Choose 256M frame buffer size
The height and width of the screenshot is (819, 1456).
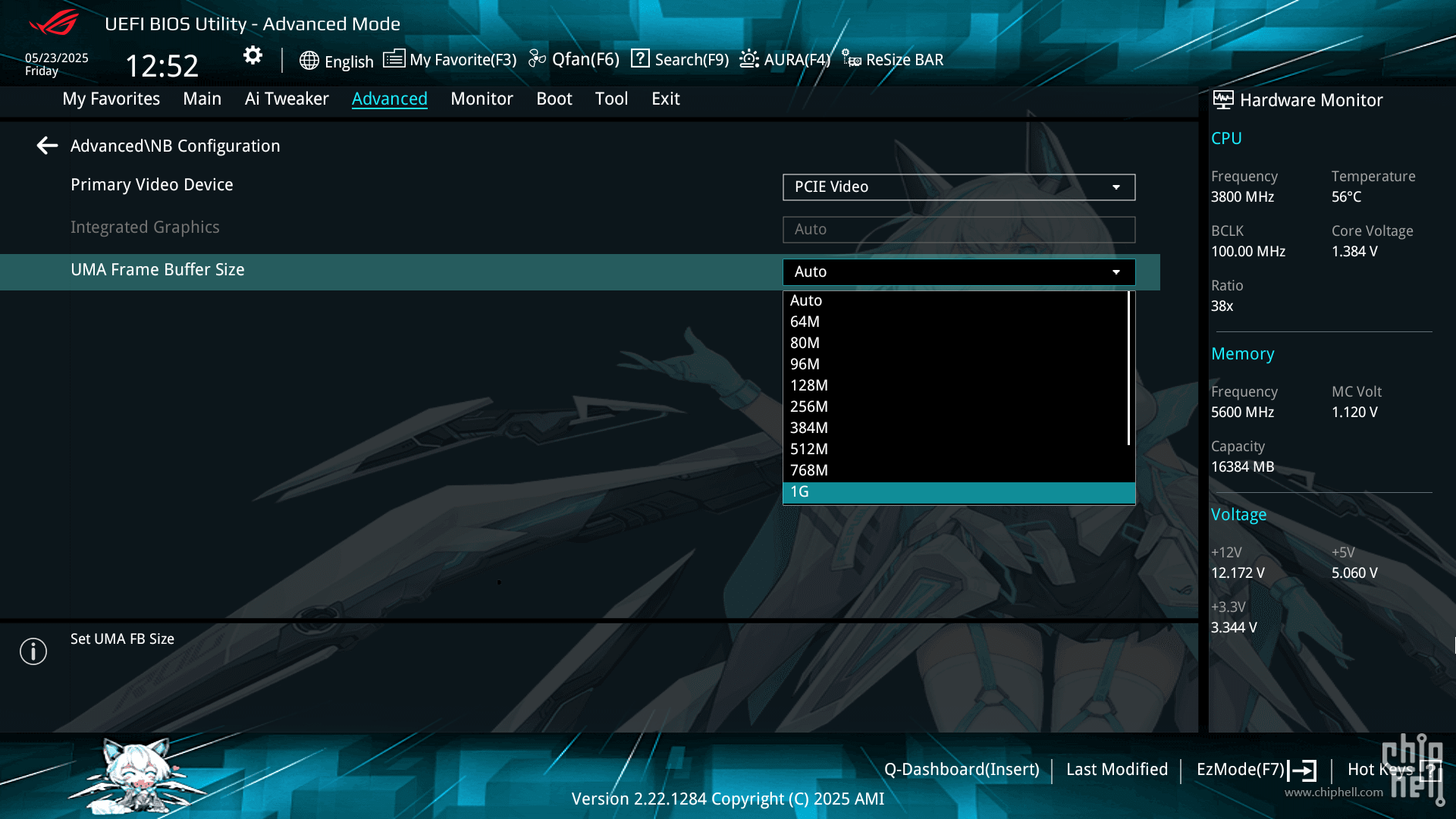(x=955, y=406)
